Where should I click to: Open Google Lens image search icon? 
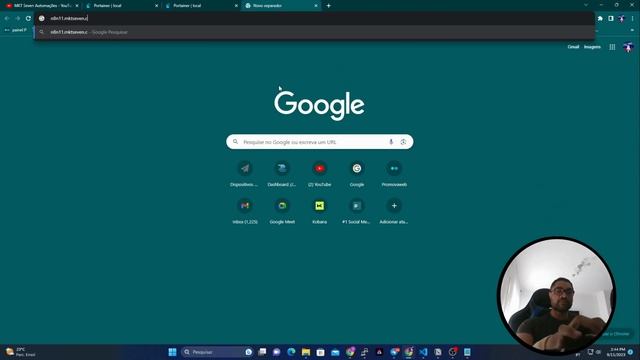click(403, 142)
